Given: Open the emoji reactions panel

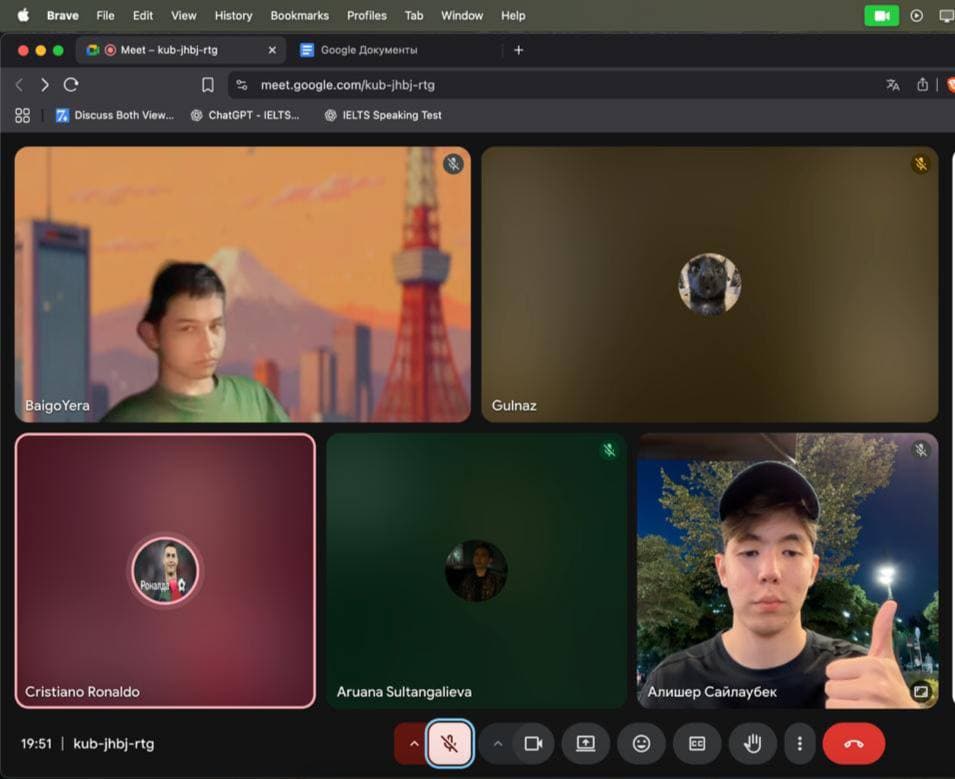Looking at the screenshot, I should [x=641, y=744].
